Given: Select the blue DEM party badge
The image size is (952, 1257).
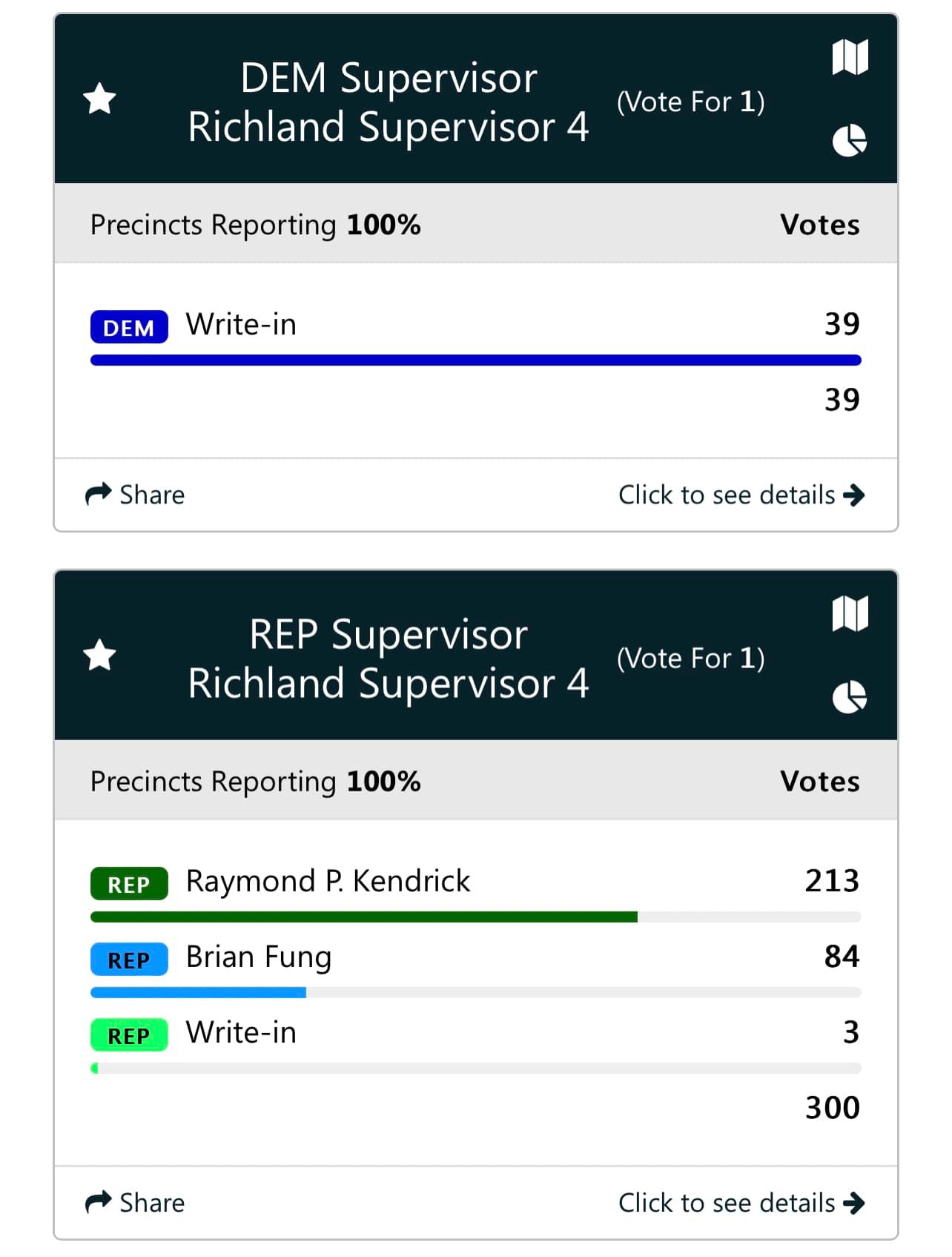Looking at the screenshot, I should point(129,327).
